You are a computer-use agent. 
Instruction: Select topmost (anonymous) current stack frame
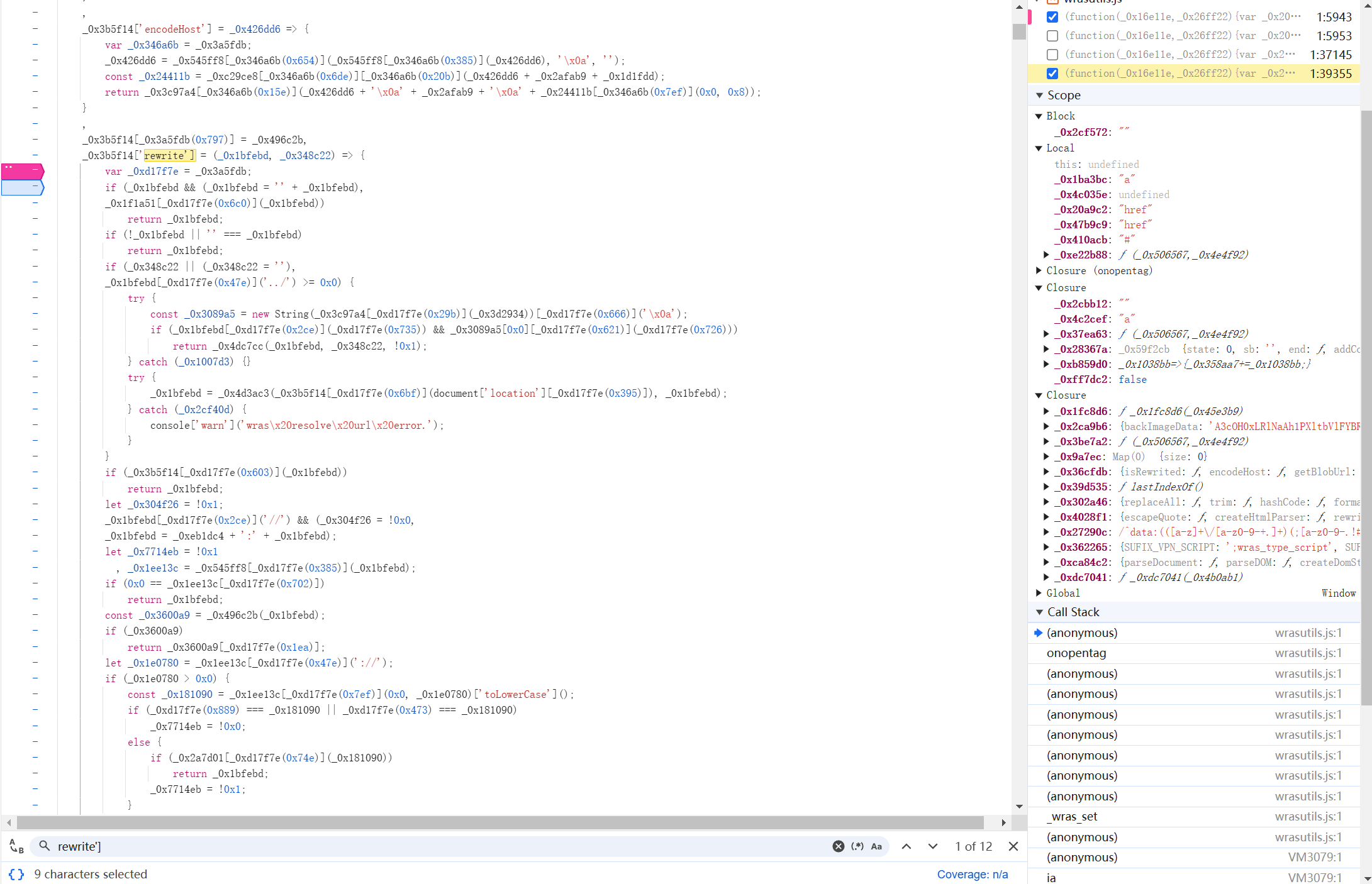click(1193, 633)
